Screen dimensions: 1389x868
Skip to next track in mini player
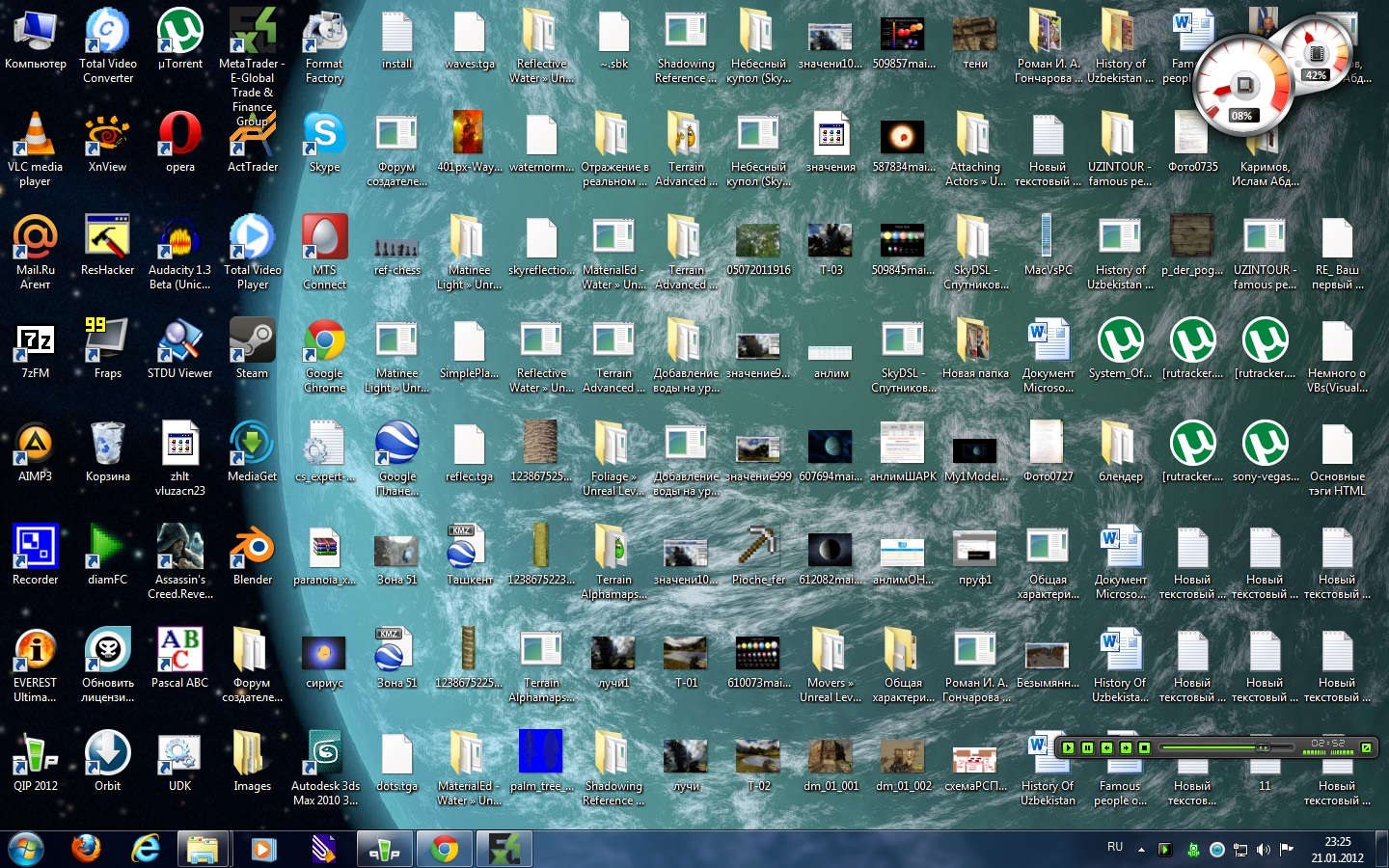1126,747
